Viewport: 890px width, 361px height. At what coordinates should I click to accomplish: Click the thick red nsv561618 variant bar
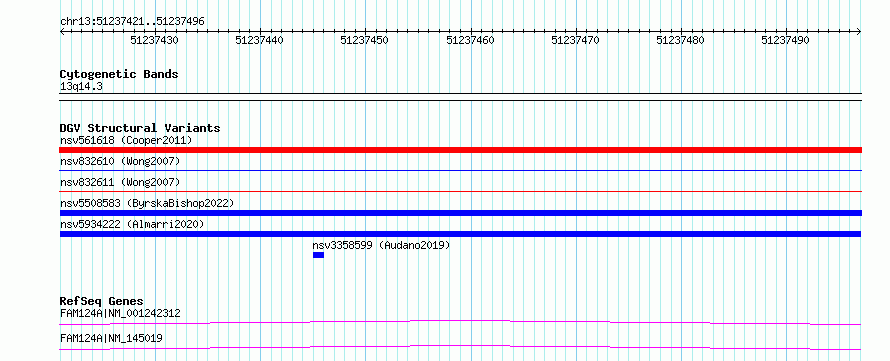[460, 150]
